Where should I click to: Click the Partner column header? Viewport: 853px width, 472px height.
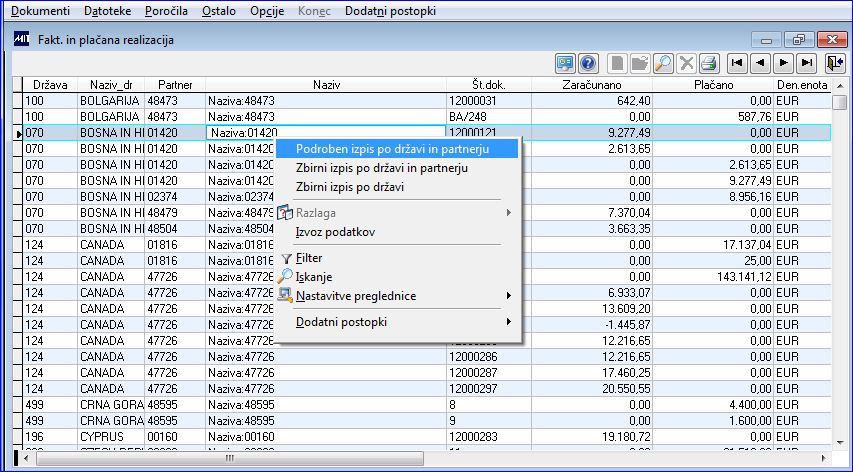click(175, 85)
